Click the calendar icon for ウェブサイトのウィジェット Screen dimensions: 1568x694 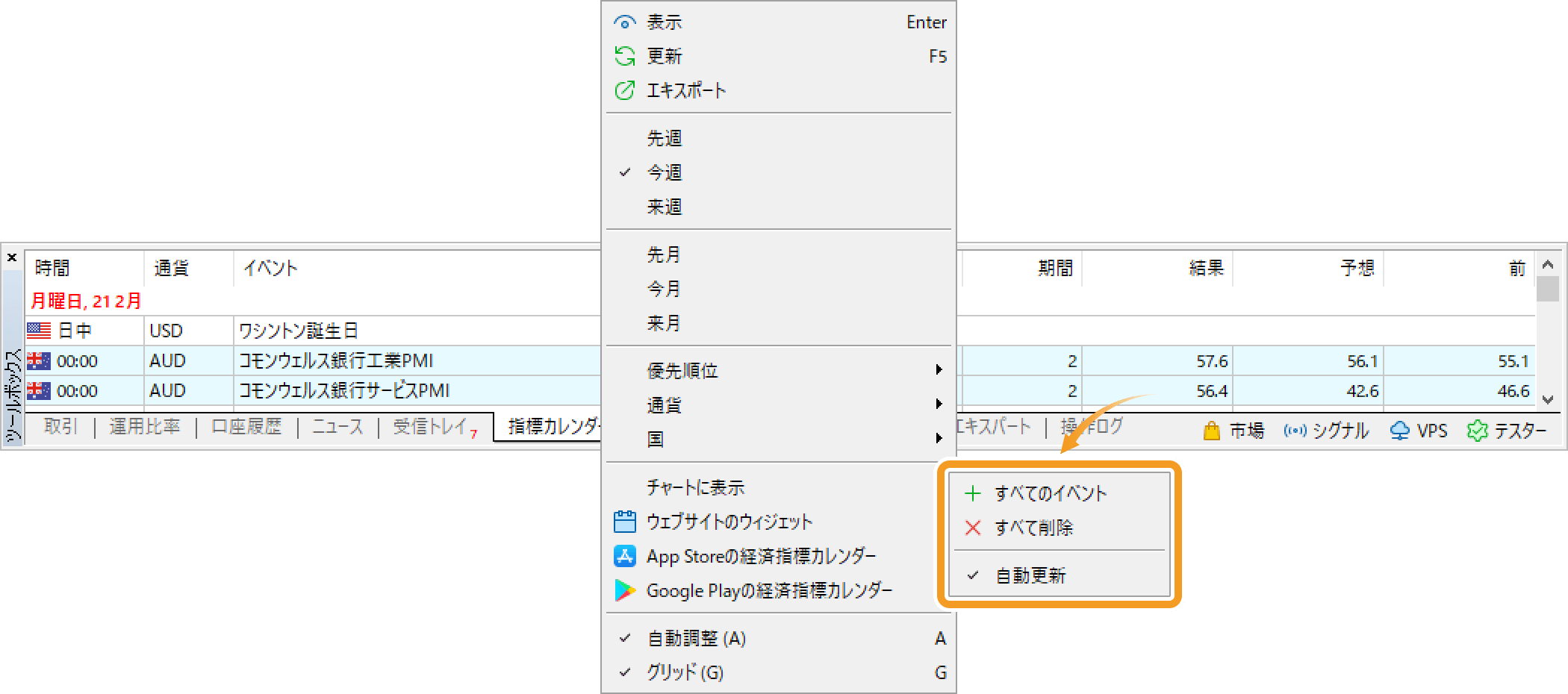[x=624, y=522]
